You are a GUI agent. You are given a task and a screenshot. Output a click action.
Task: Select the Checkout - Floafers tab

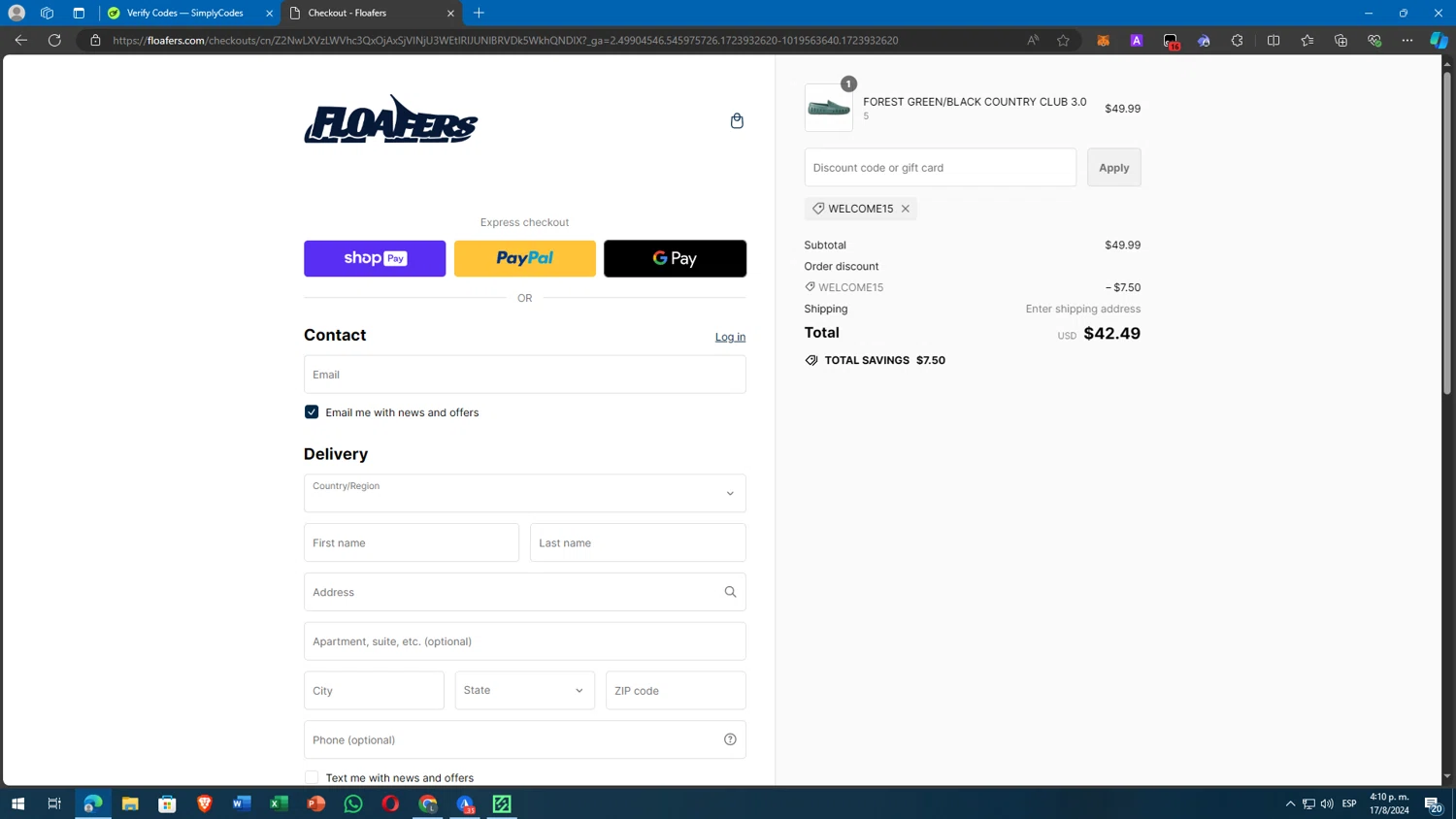click(372, 13)
